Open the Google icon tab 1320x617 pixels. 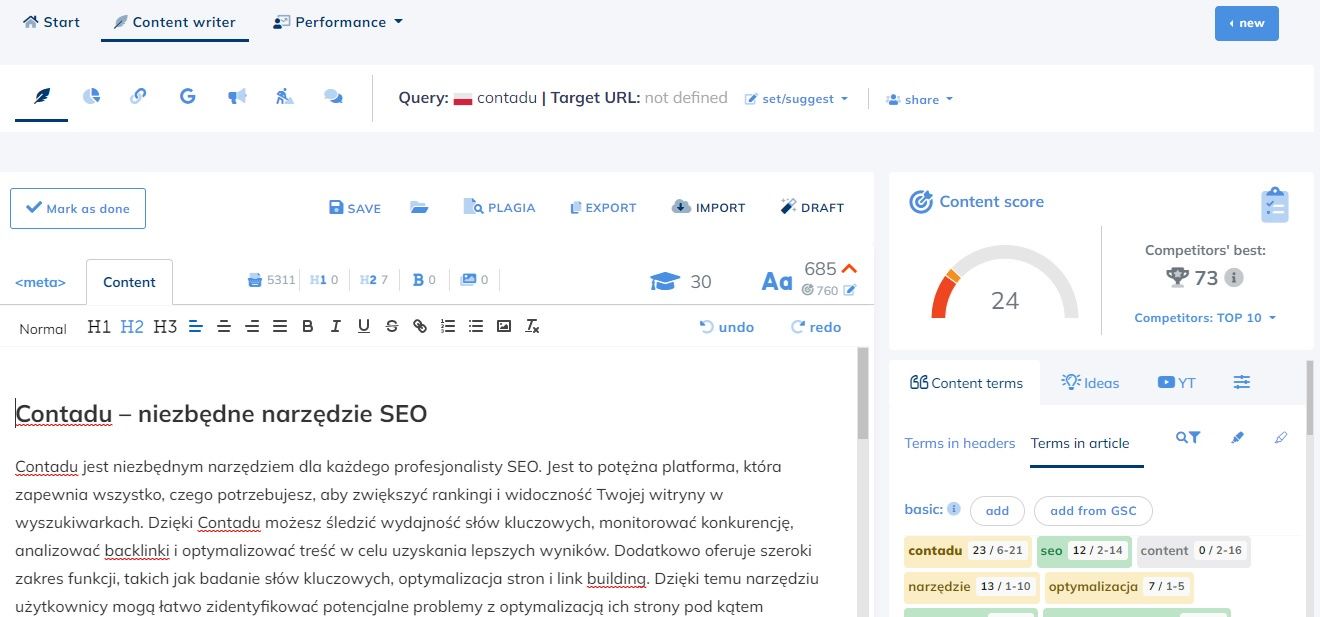coord(187,96)
